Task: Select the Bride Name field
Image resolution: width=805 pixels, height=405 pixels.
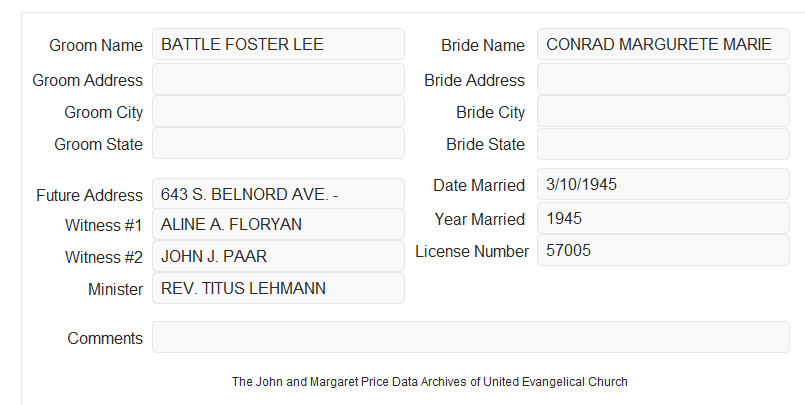Action: pos(663,44)
